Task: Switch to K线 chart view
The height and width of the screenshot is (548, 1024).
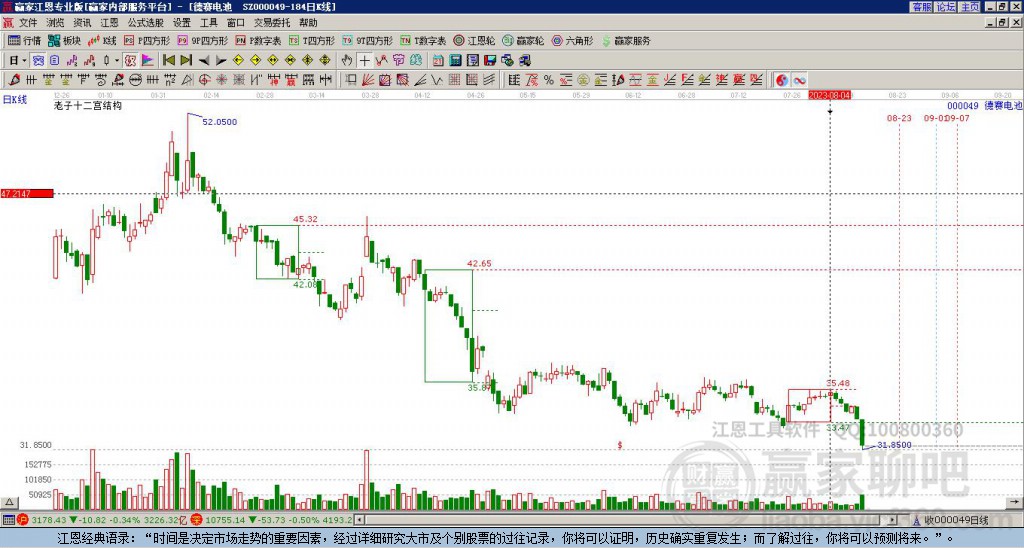Action: (x=102, y=40)
